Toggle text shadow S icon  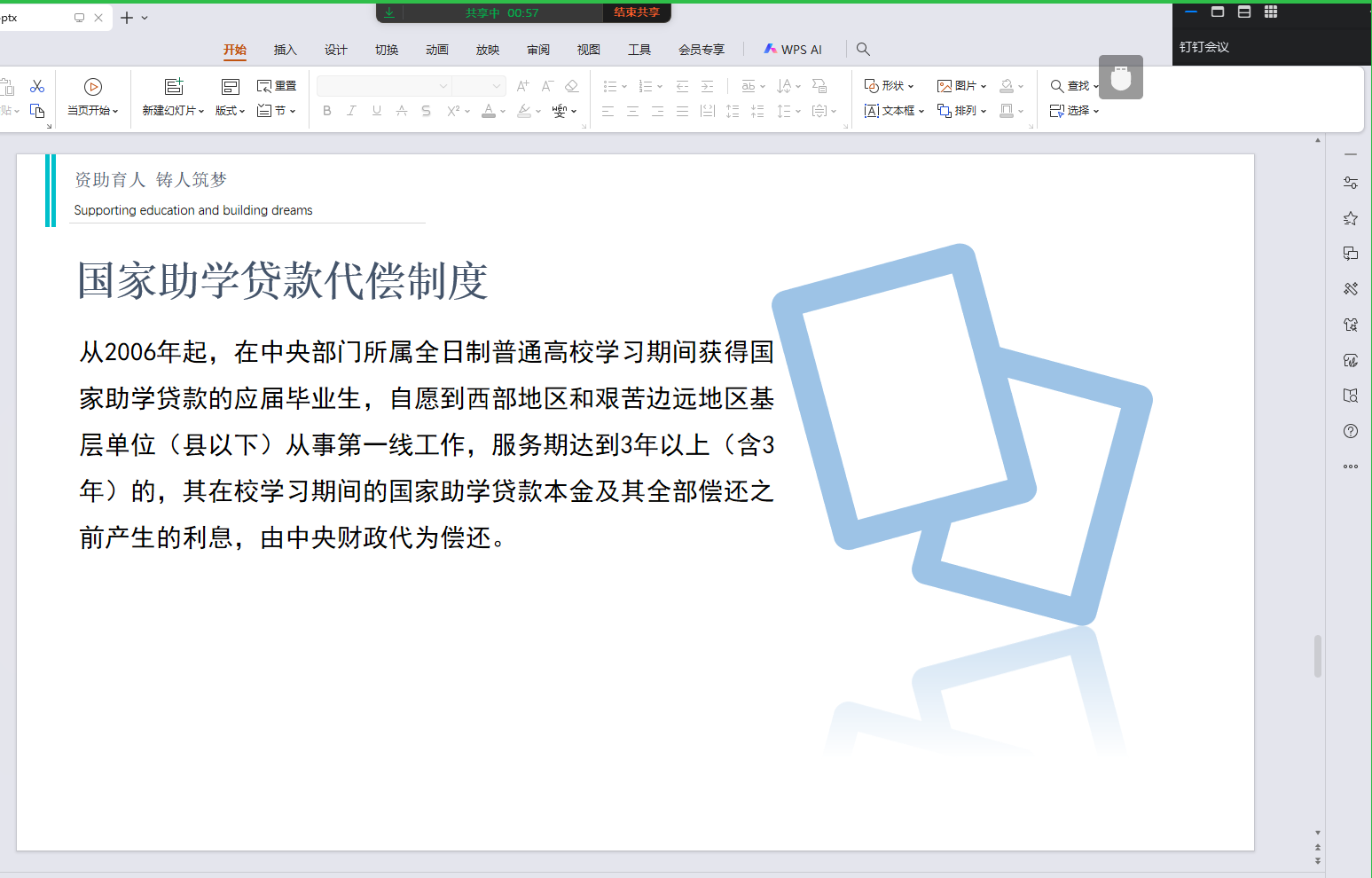tap(427, 111)
